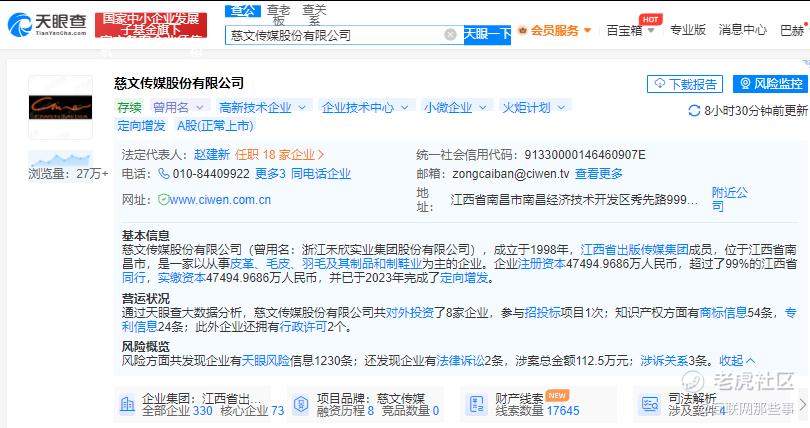The height and width of the screenshot is (428, 810).
Task: Click the 下载报告 button
Action: (685, 84)
